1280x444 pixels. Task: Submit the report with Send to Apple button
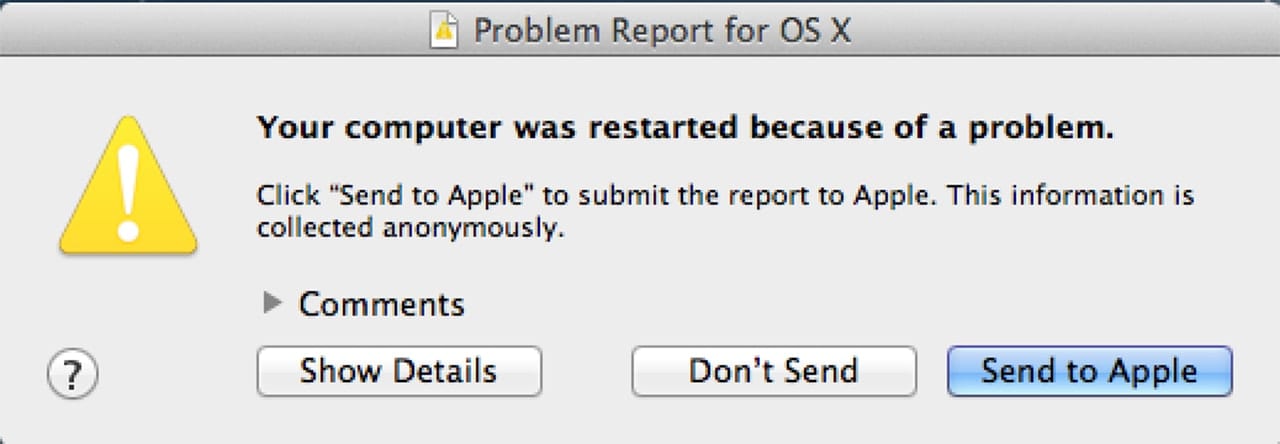point(1089,371)
